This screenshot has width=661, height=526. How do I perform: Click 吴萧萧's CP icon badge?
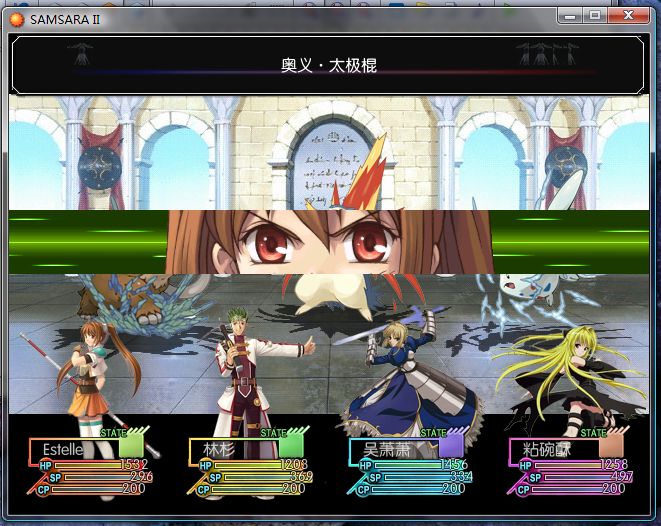tap(363, 490)
